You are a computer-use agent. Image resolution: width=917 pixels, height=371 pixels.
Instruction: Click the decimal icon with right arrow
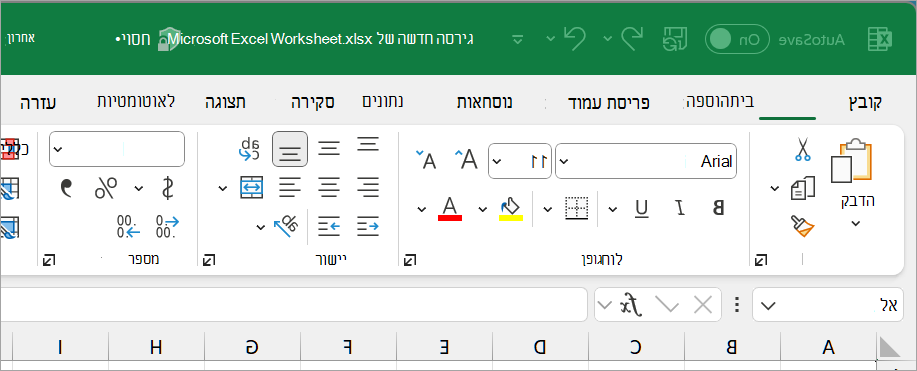167,226
